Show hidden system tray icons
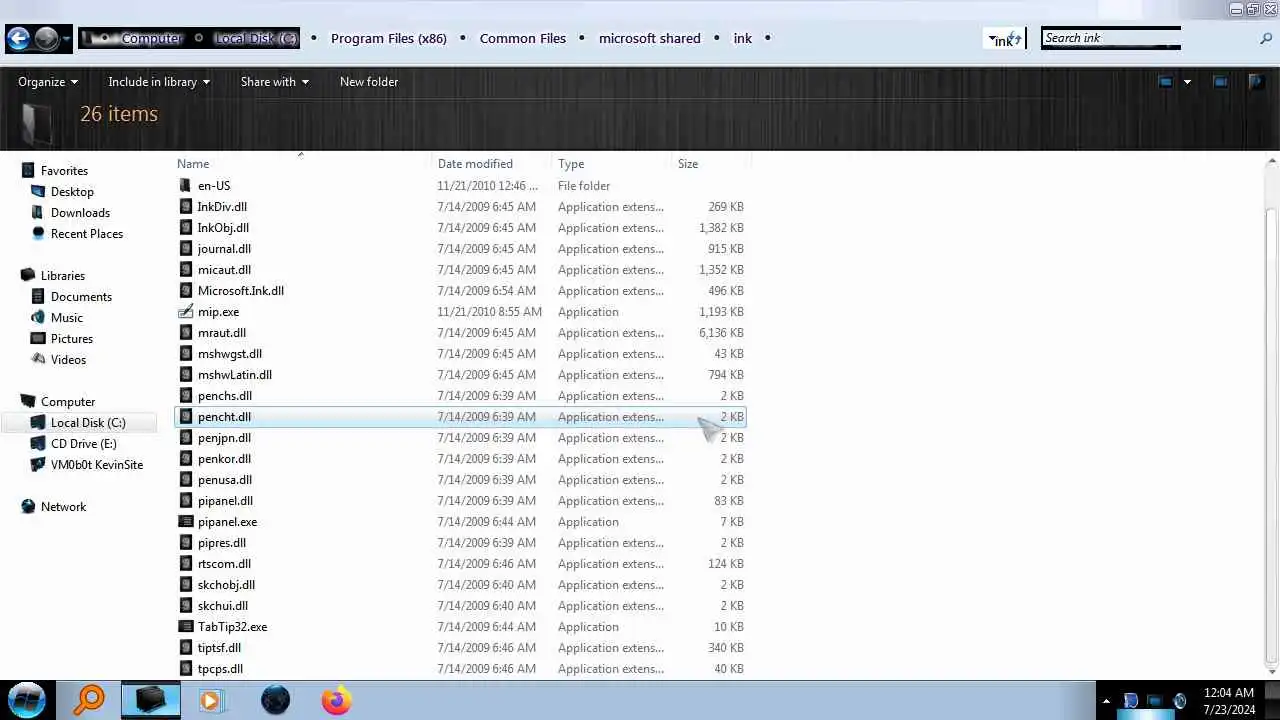The image size is (1280, 720). click(x=1106, y=701)
